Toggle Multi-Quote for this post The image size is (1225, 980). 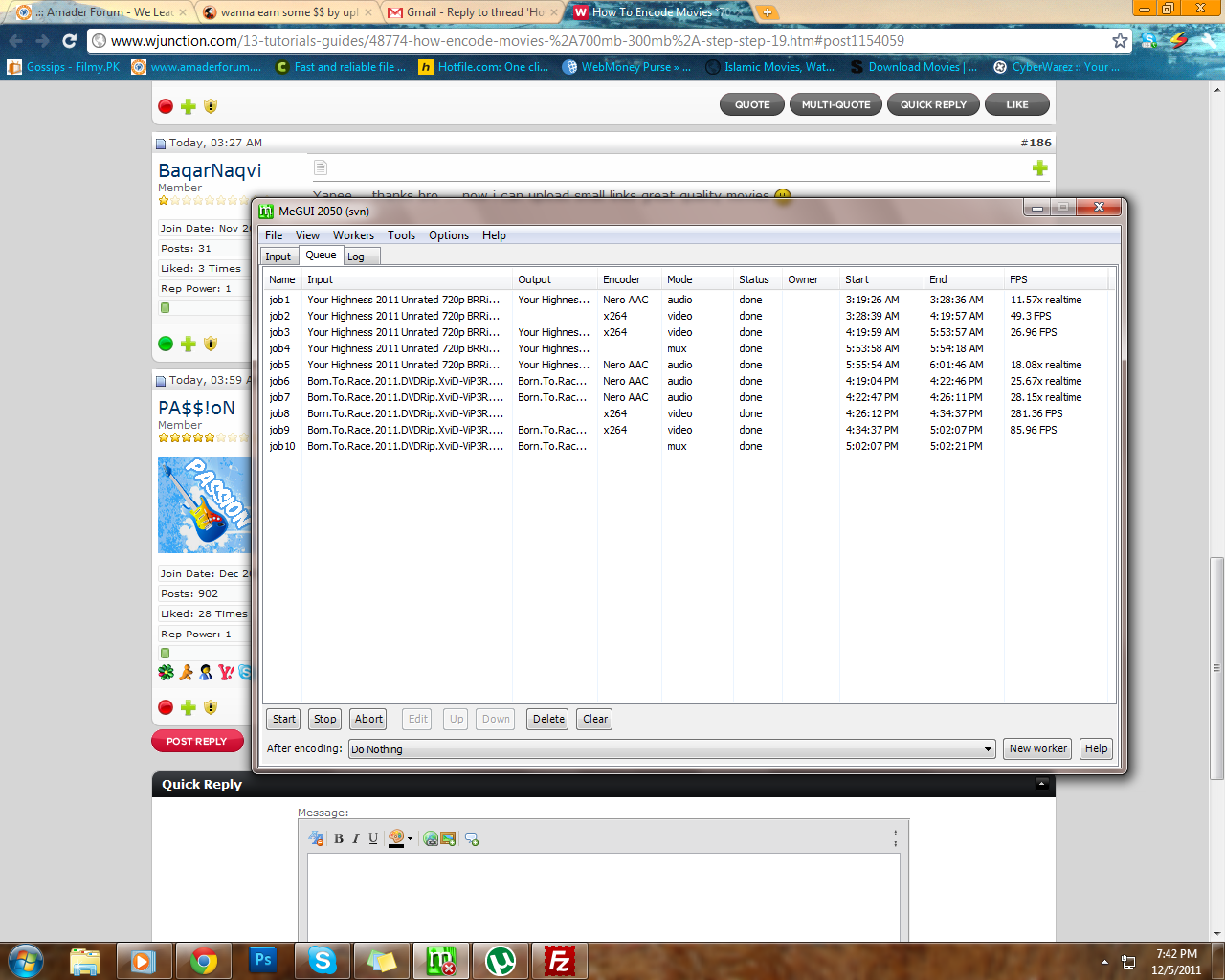pos(835,104)
